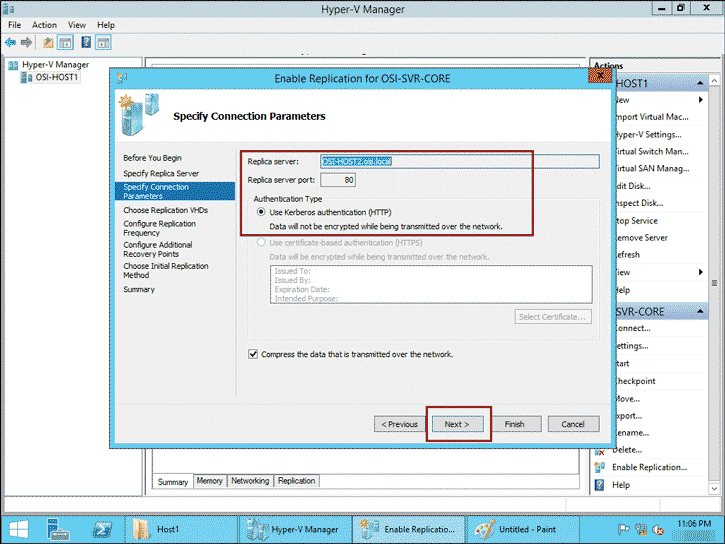Open the File menu

click(14, 25)
